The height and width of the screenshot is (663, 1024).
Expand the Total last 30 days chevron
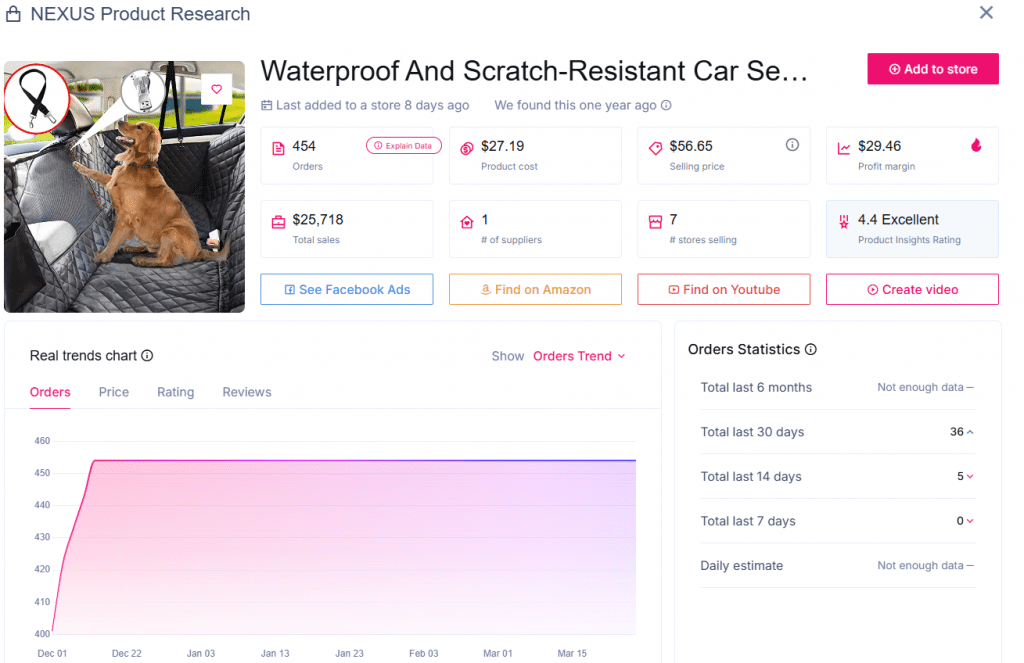970,432
